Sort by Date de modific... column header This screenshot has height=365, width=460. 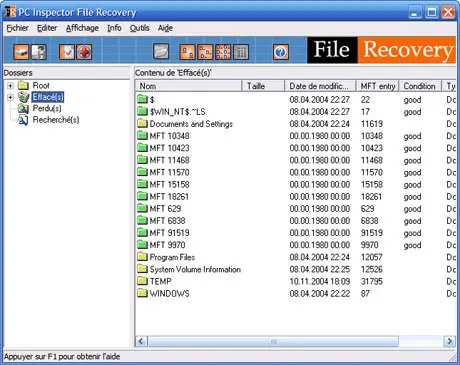click(x=320, y=86)
